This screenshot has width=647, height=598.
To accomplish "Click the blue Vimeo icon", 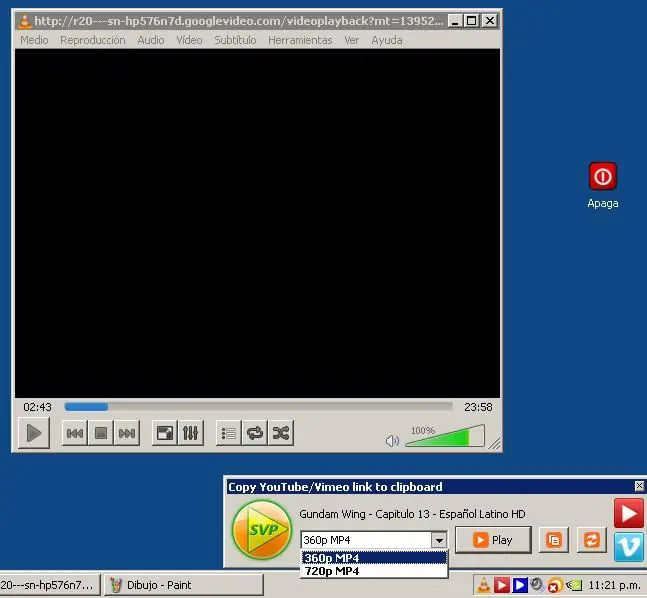I will tap(628, 547).
